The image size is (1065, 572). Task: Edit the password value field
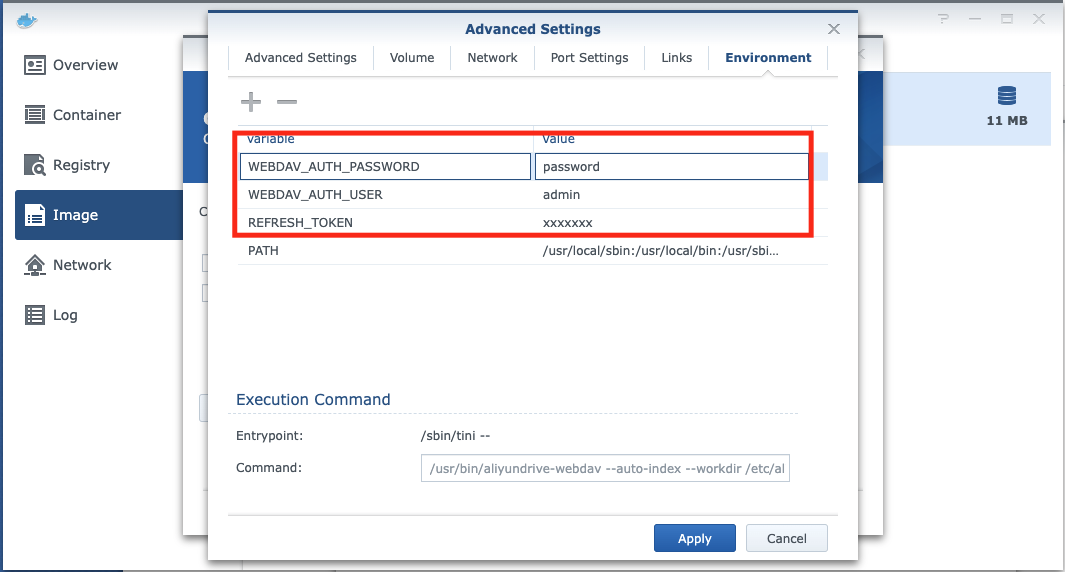672,166
